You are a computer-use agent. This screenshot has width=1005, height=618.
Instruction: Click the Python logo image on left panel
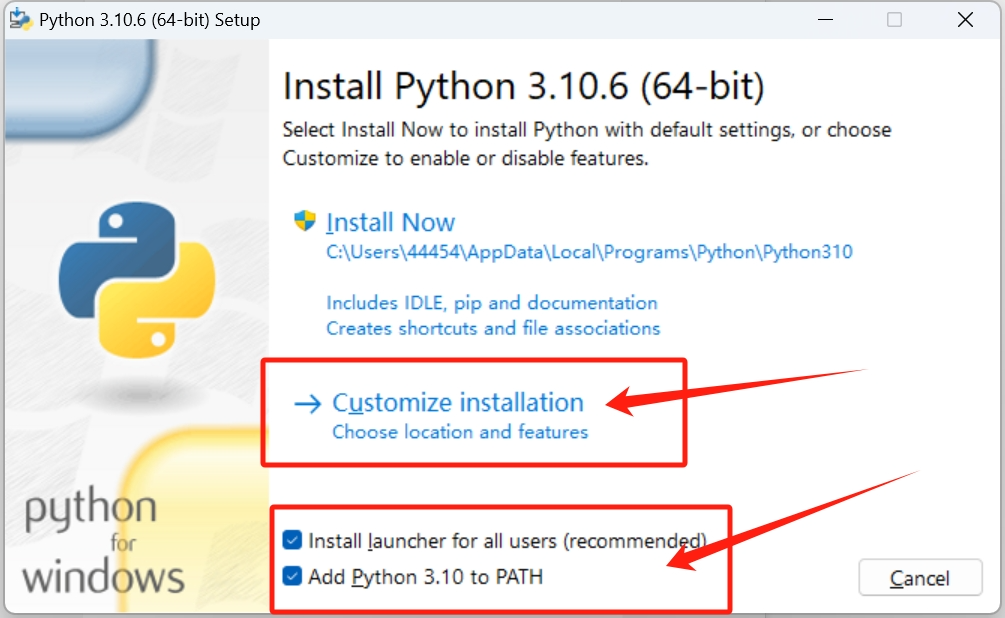137,280
